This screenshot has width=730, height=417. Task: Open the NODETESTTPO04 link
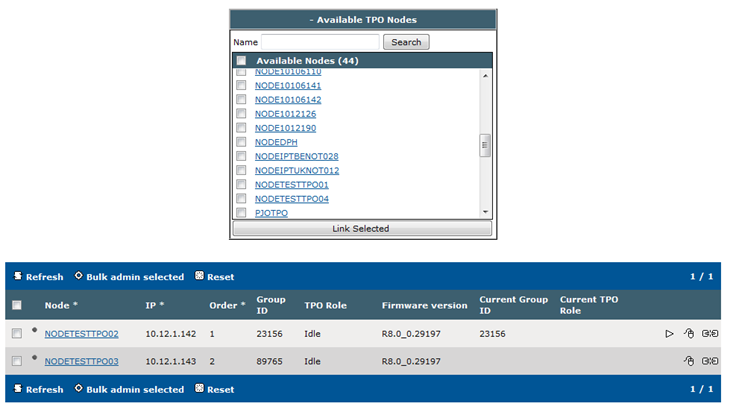point(291,199)
